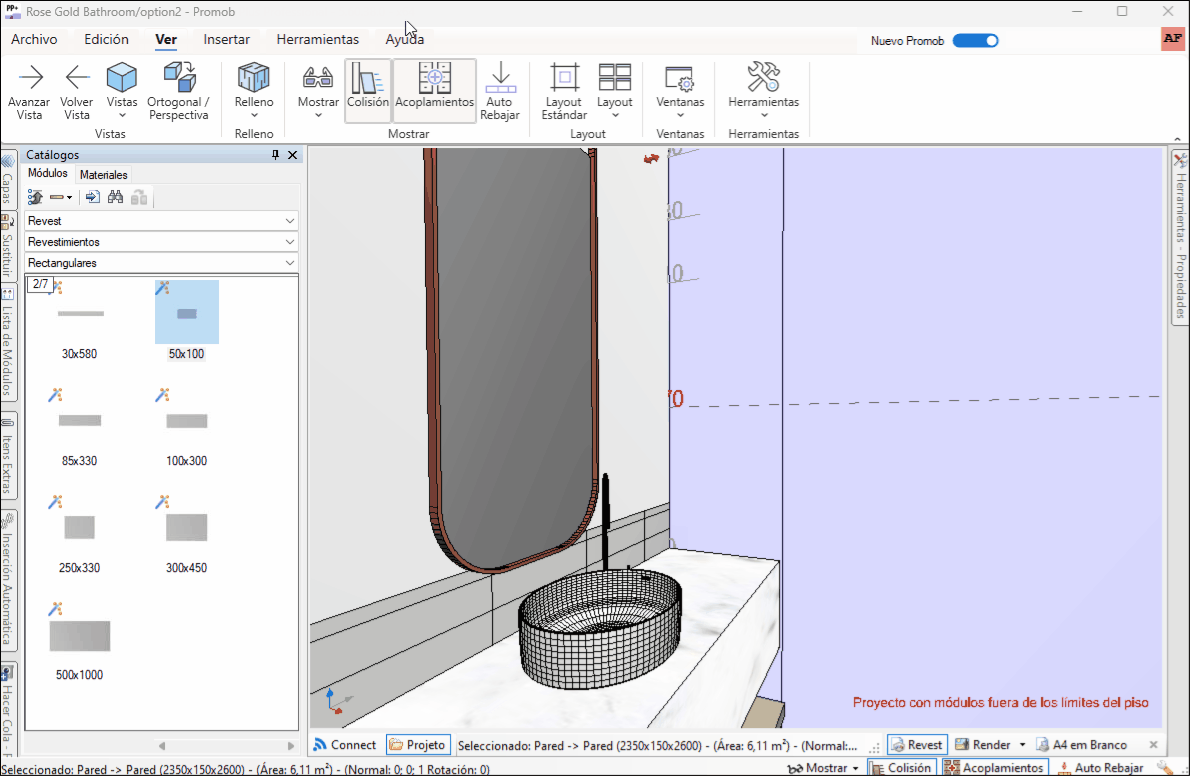Toggle Acoplamientos in the ribbon

[x=434, y=90]
